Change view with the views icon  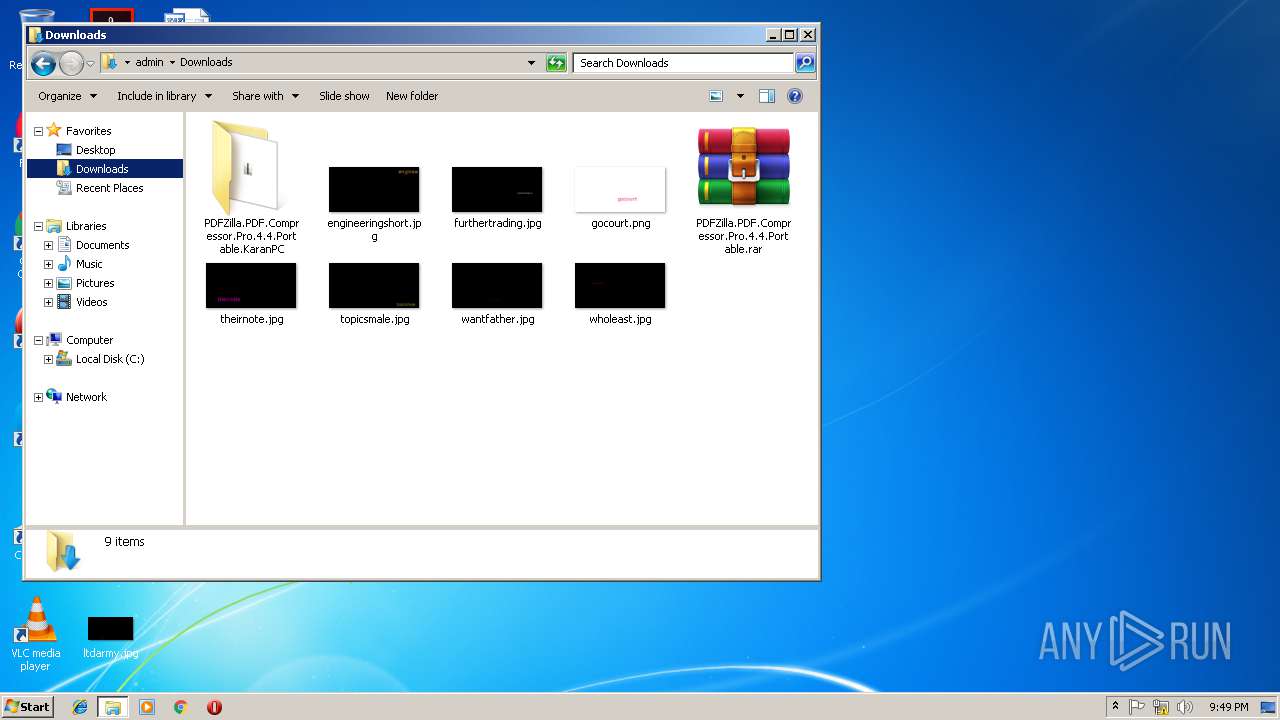716,96
